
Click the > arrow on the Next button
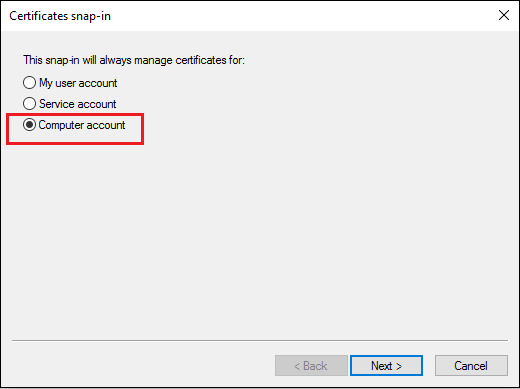(399, 366)
